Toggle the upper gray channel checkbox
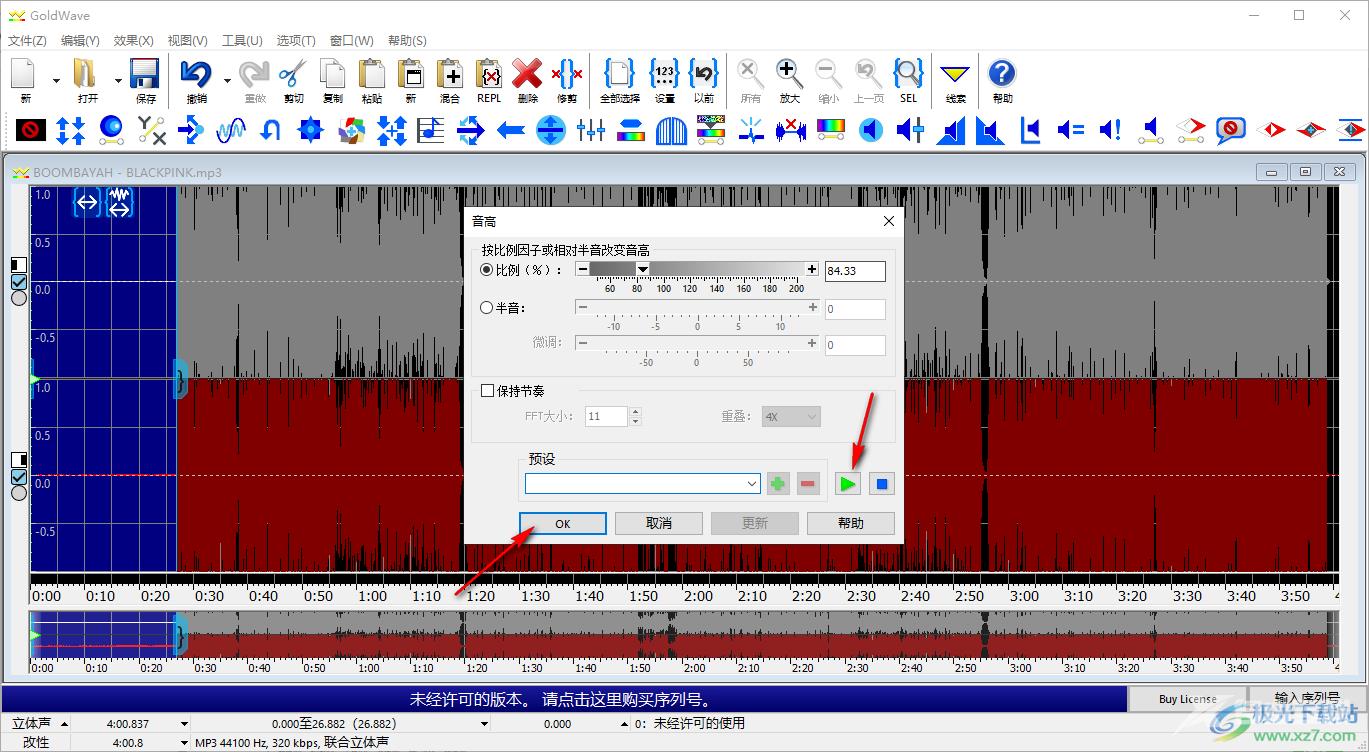Image resolution: width=1369 pixels, height=752 pixels. click(x=19, y=282)
